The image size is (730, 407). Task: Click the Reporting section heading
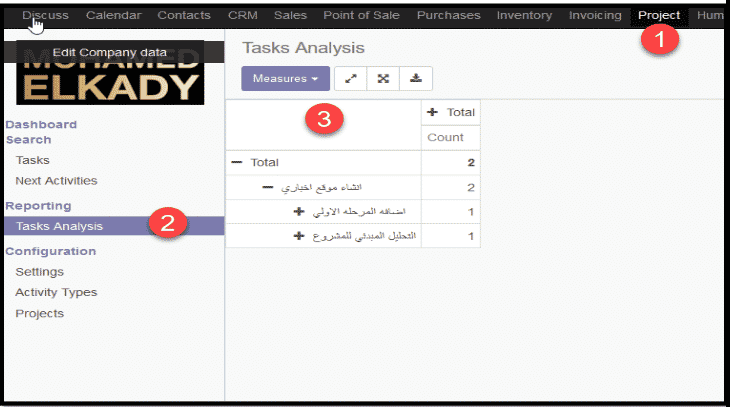(38, 206)
